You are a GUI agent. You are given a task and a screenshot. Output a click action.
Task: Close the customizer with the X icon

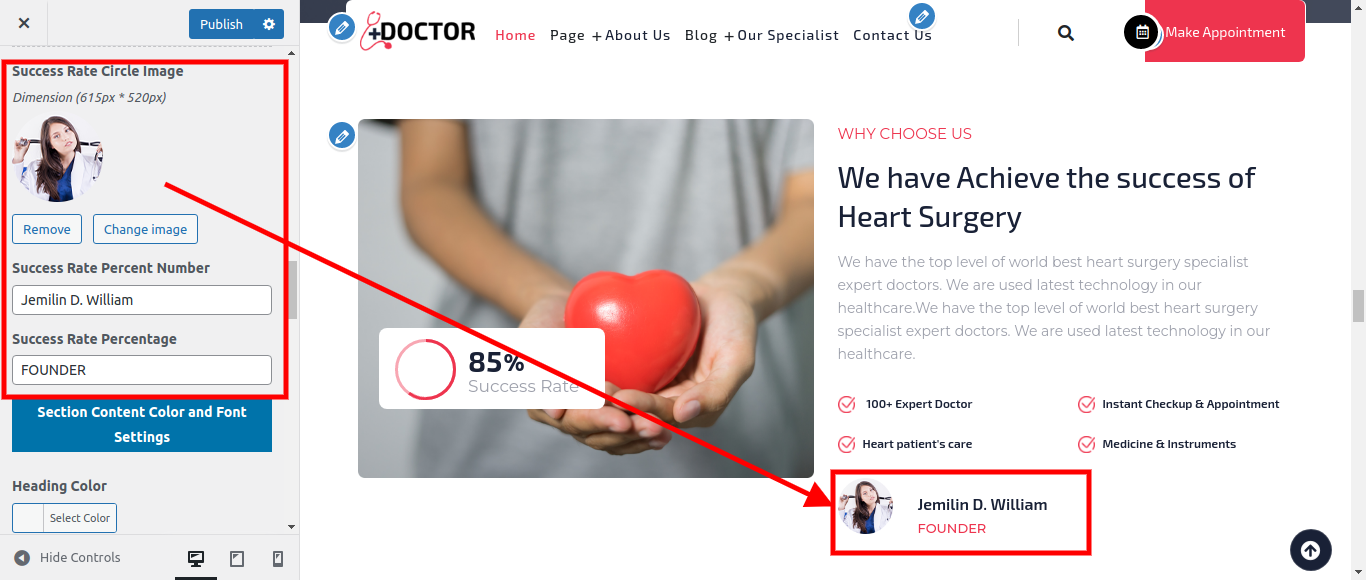(24, 23)
